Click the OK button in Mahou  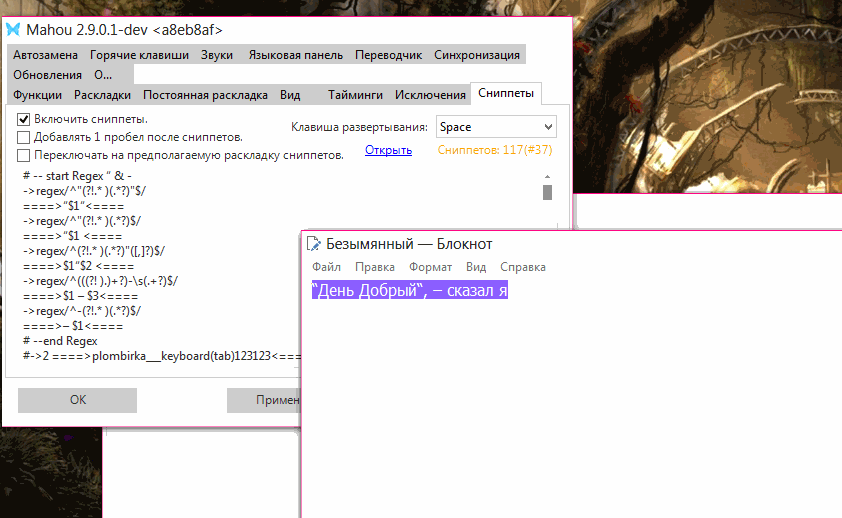(77, 400)
